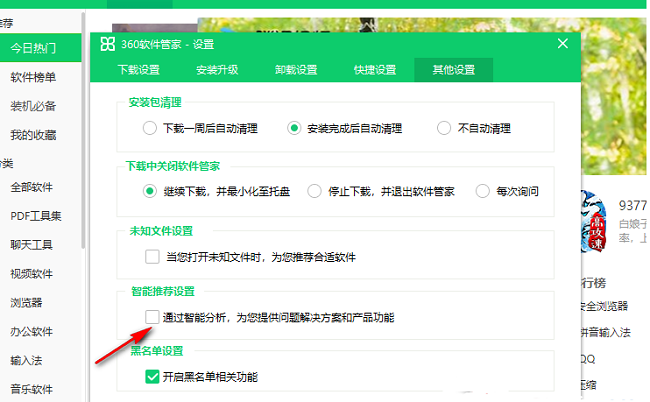The width and height of the screenshot is (650, 402).
Task: Click the 9377 game icon in main window
Action: tap(594, 222)
